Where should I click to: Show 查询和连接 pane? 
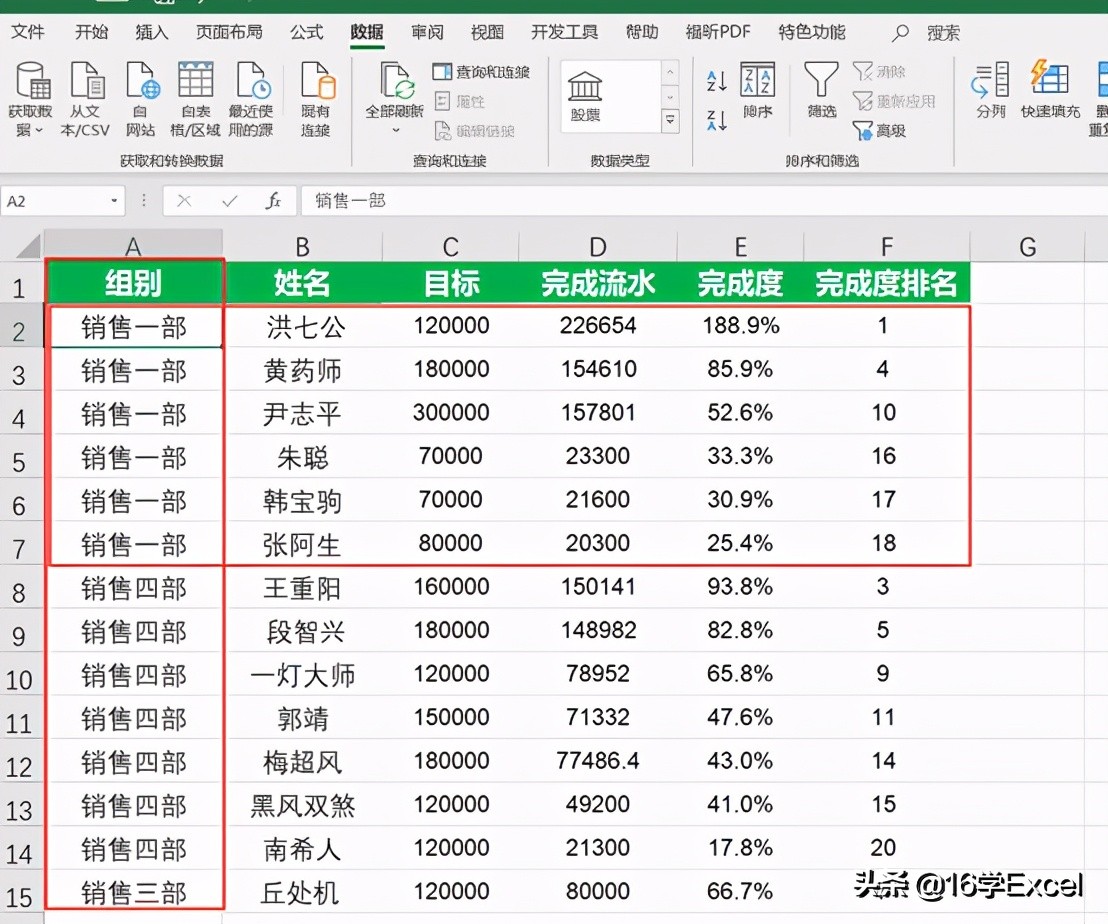click(x=481, y=71)
